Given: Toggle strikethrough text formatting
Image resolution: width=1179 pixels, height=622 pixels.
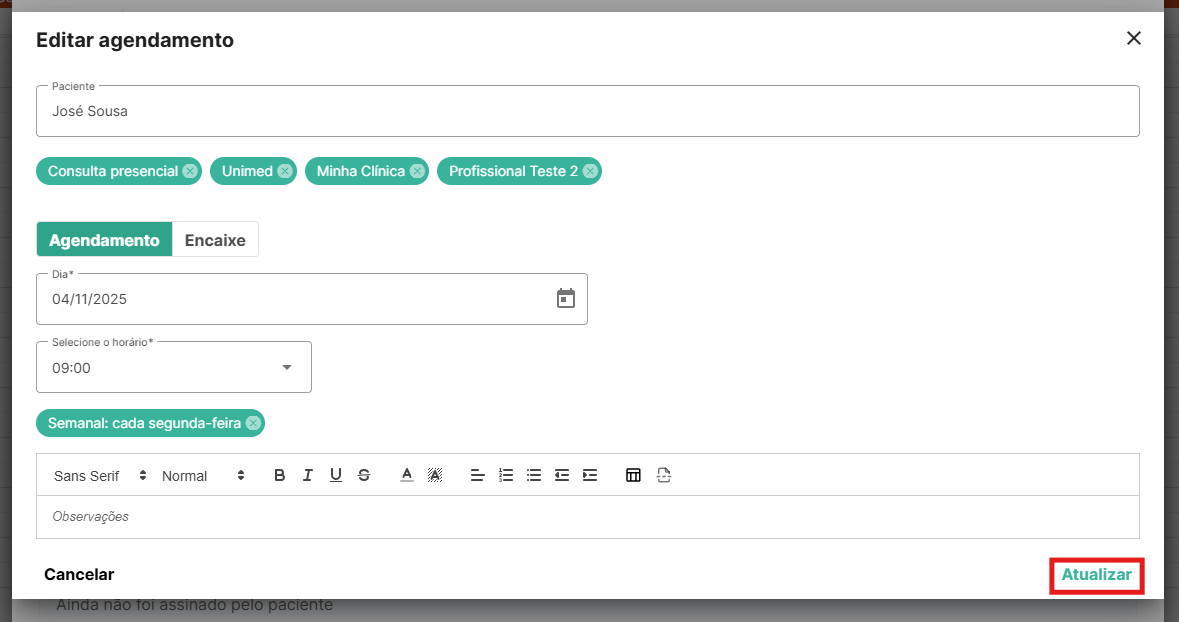Looking at the screenshot, I should pyautogui.click(x=364, y=476).
